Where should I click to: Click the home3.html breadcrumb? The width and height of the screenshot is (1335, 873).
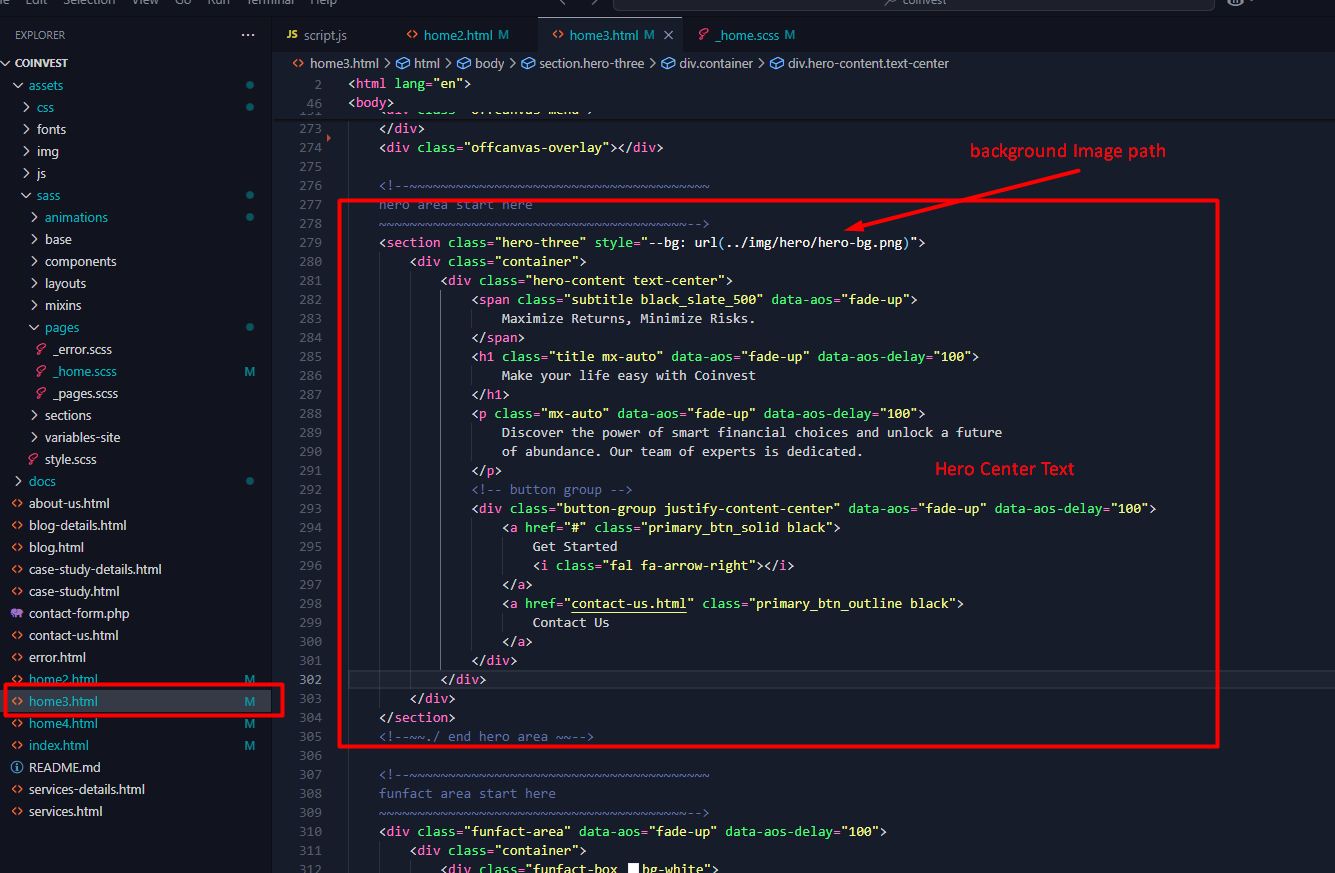tap(344, 63)
